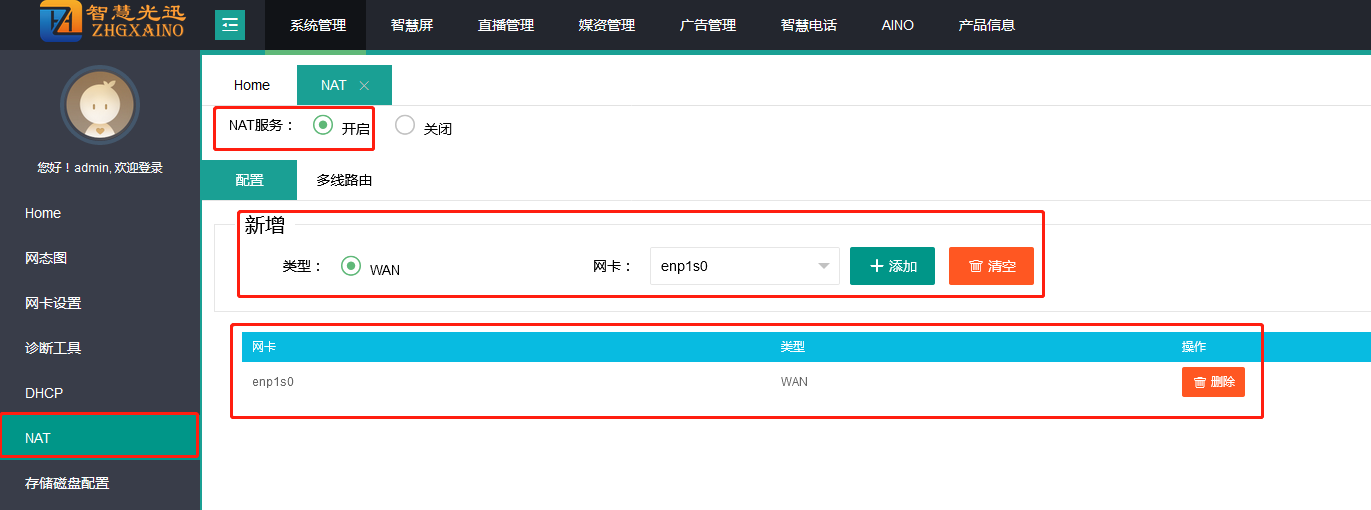Switch to the Home tab

[252, 85]
